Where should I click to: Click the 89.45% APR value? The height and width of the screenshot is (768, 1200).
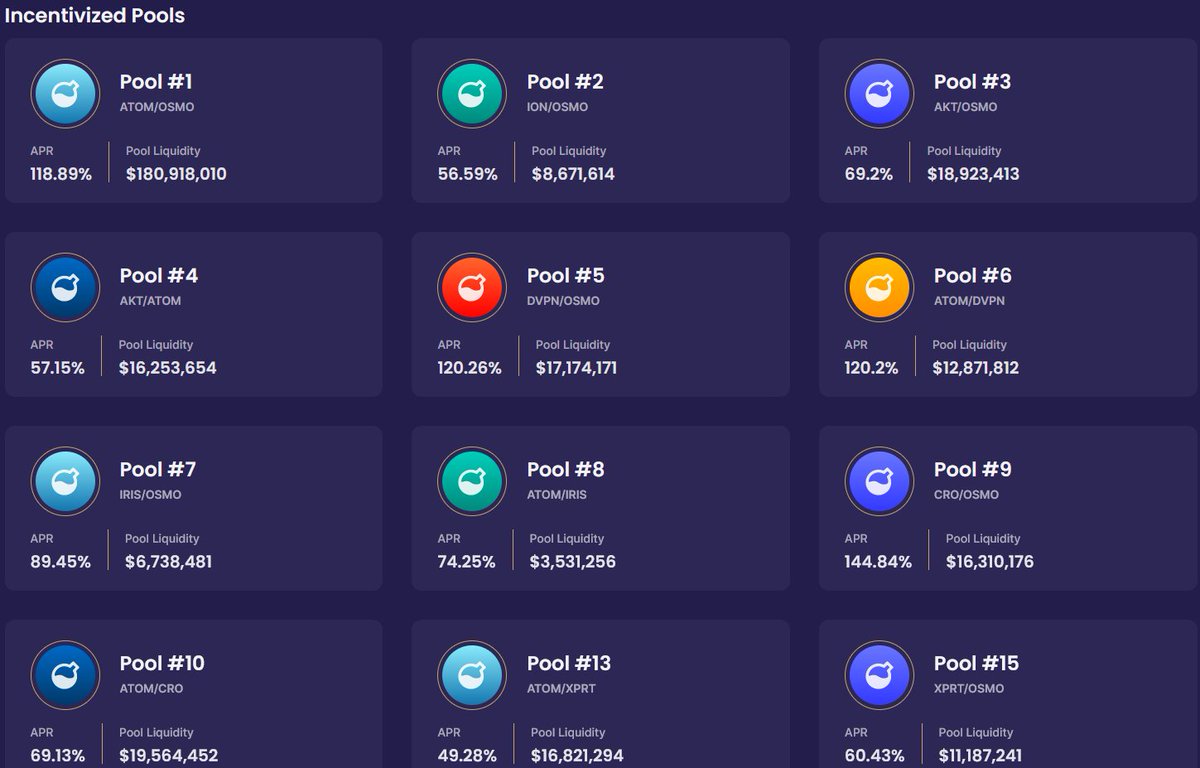click(x=60, y=562)
